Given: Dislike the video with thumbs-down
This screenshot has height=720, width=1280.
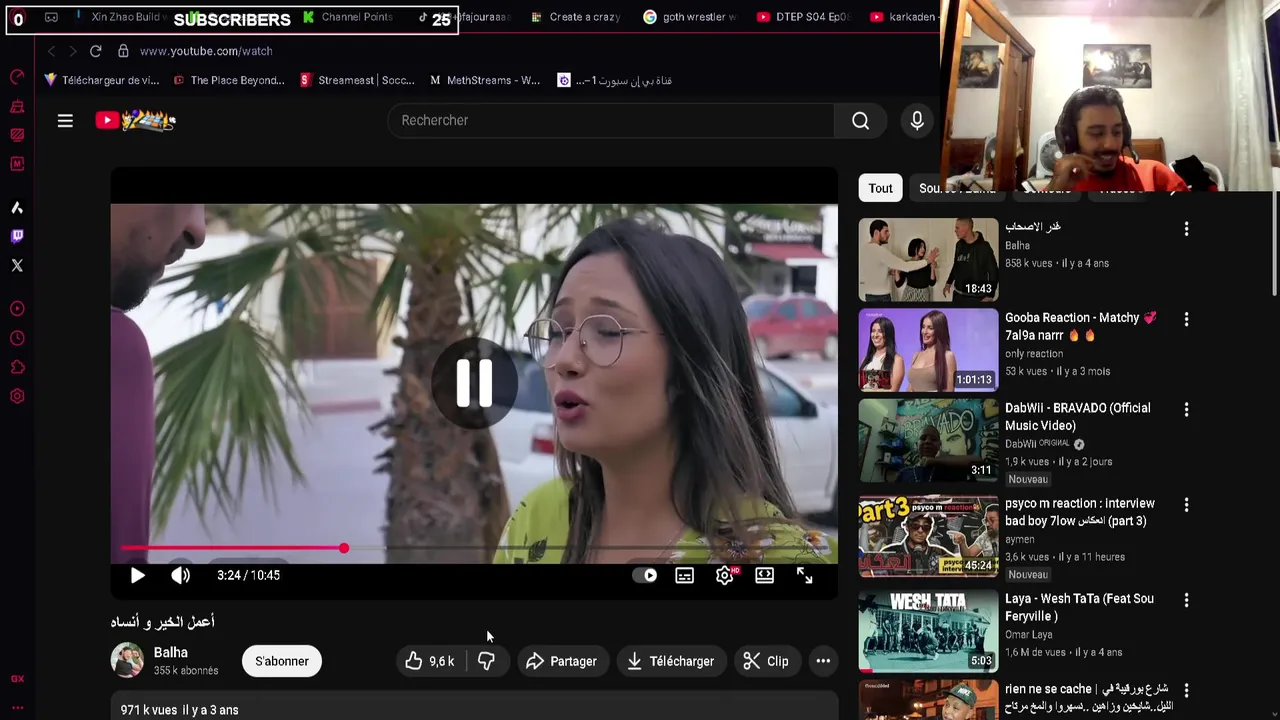Looking at the screenshot, I should coord(486,661).
